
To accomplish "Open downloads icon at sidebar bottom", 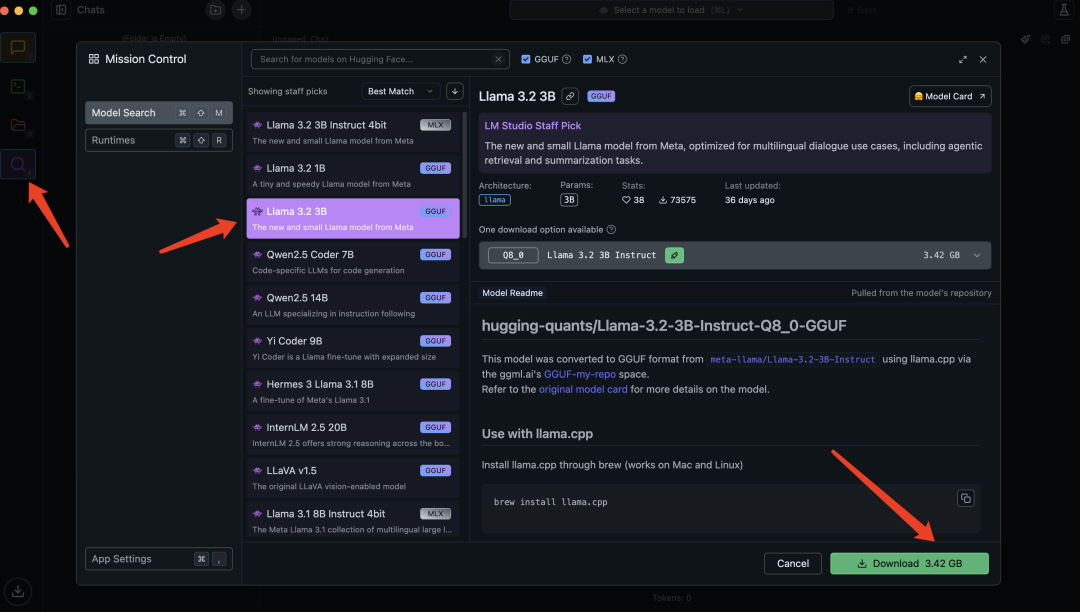I will click(18, 591).
